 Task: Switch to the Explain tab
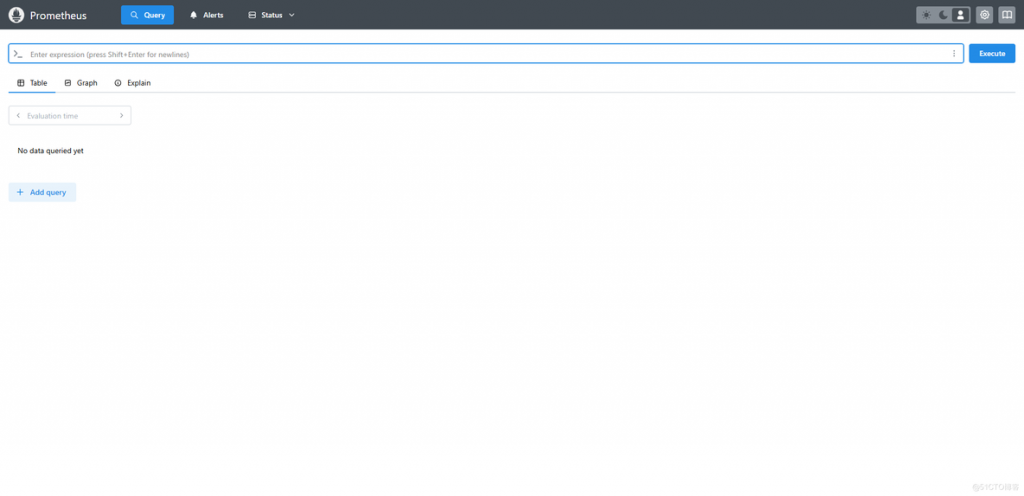(132, 83)
